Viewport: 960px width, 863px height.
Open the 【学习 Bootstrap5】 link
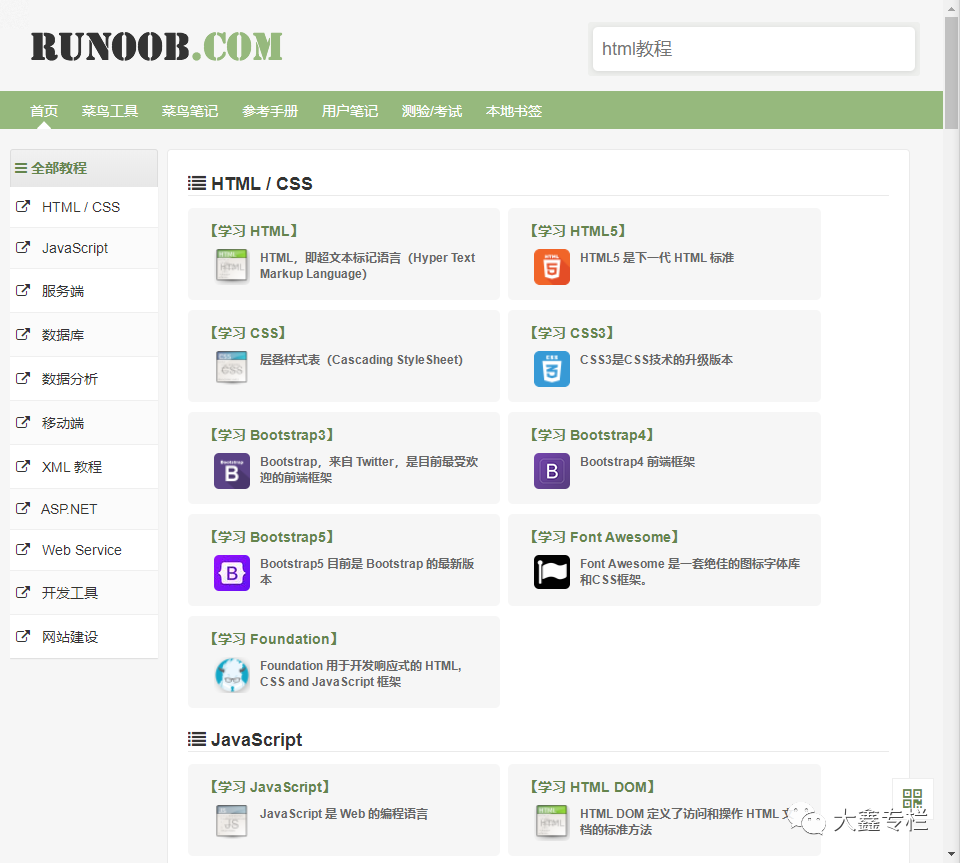click(272, 537)
